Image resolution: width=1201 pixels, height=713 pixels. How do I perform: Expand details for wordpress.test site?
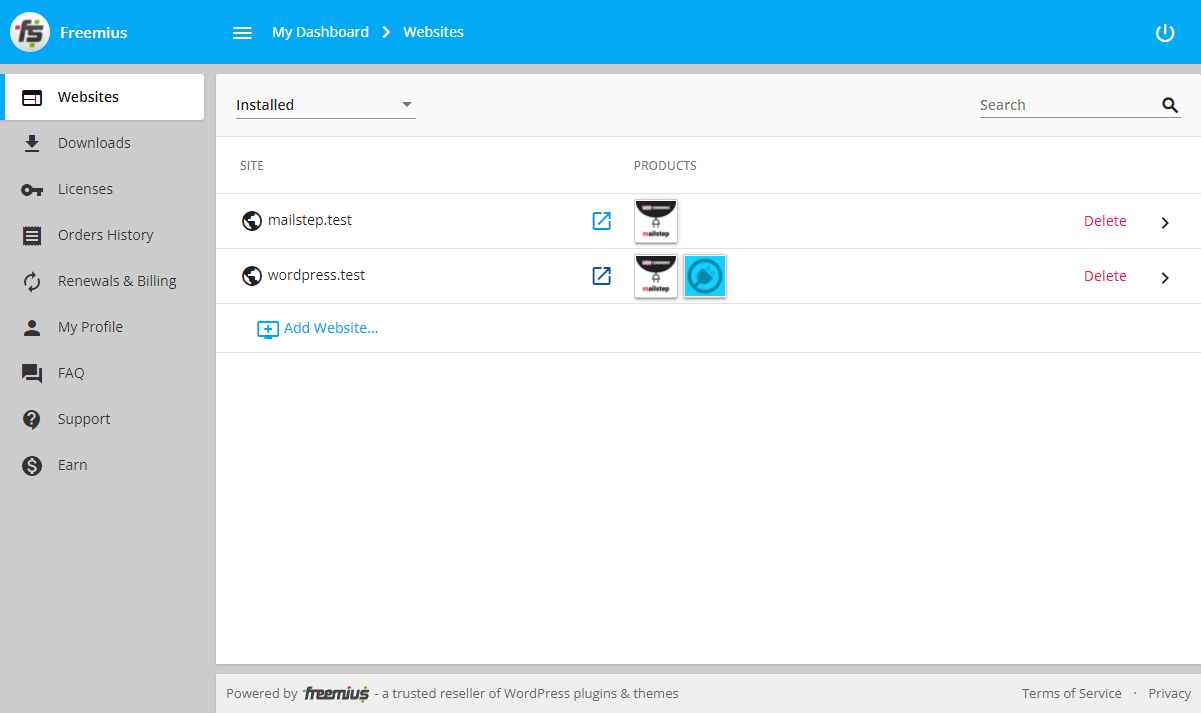[x=1164, y=276]
